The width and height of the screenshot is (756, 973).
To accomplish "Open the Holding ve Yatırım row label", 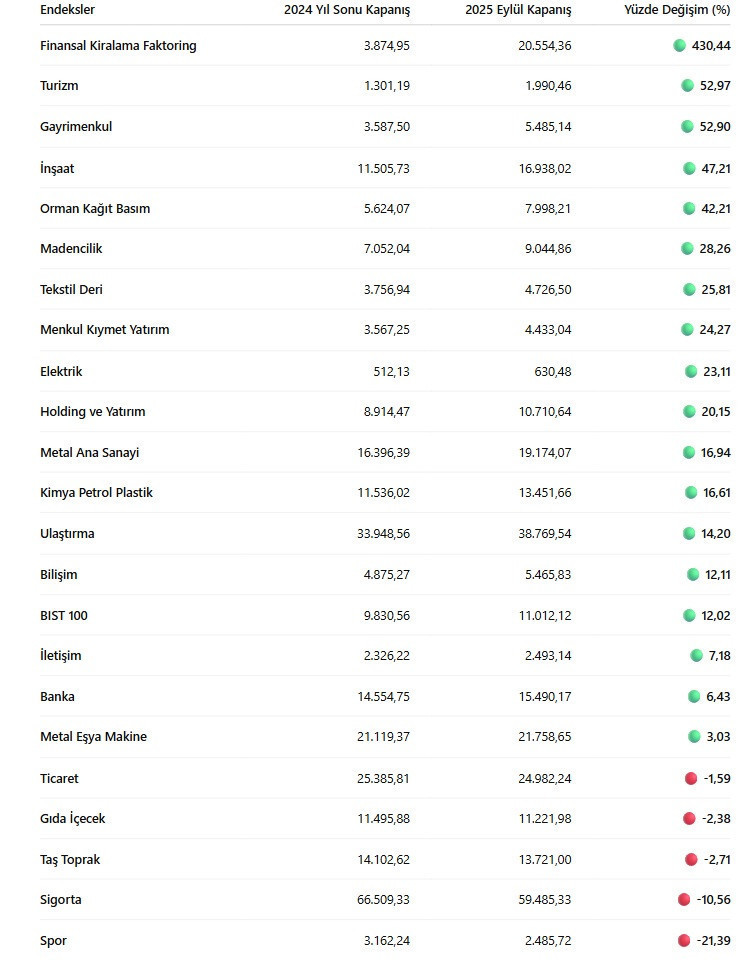I will pyautogui.click(x=92, y=412).
